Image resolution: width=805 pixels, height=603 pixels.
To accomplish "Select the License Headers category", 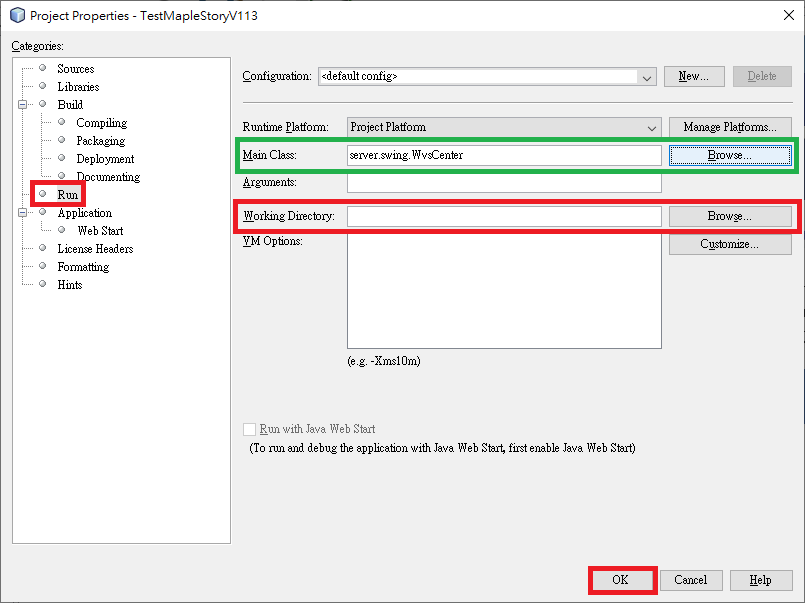I will click(95, 249).
